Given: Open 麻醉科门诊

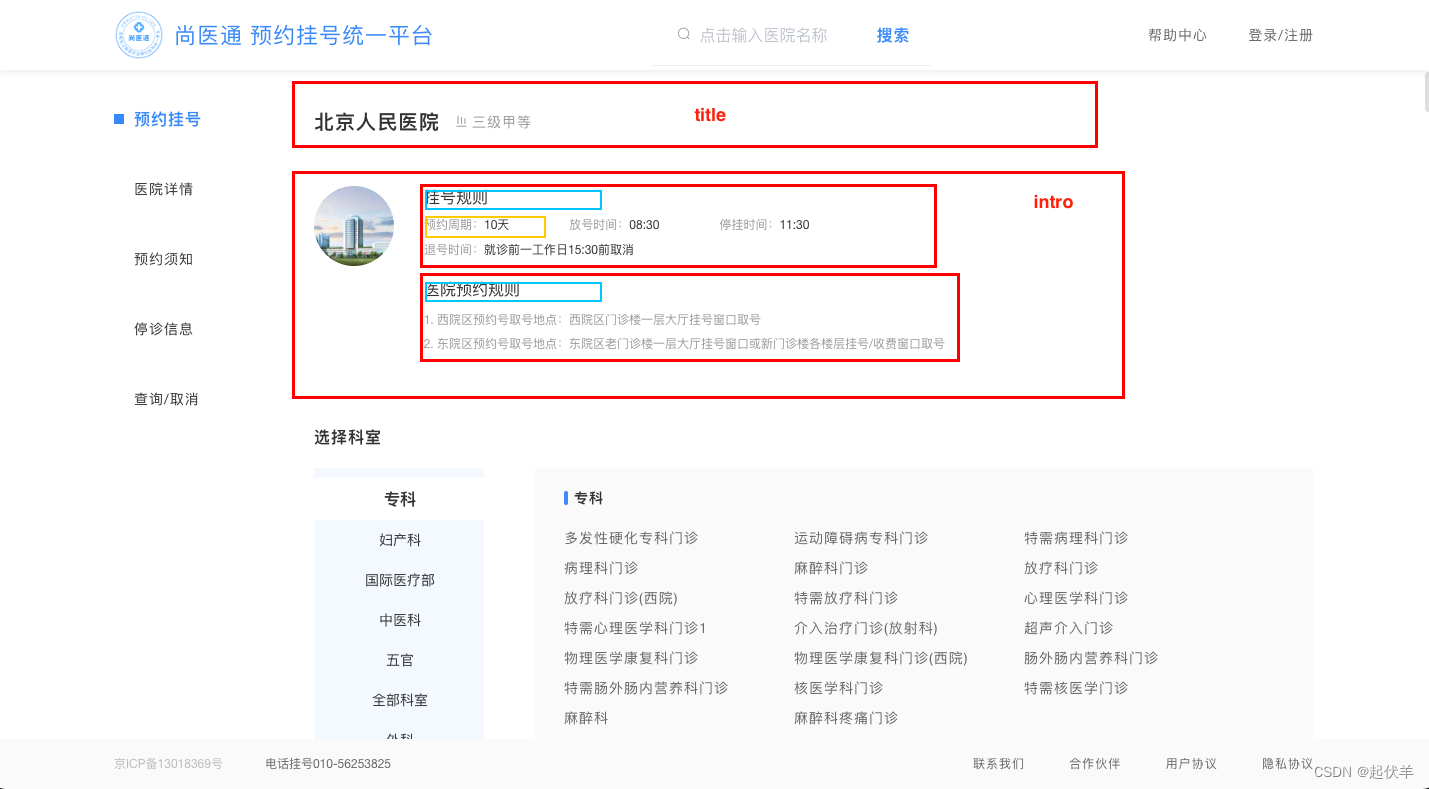Looking at the screenshot, I should click(831, 568).
